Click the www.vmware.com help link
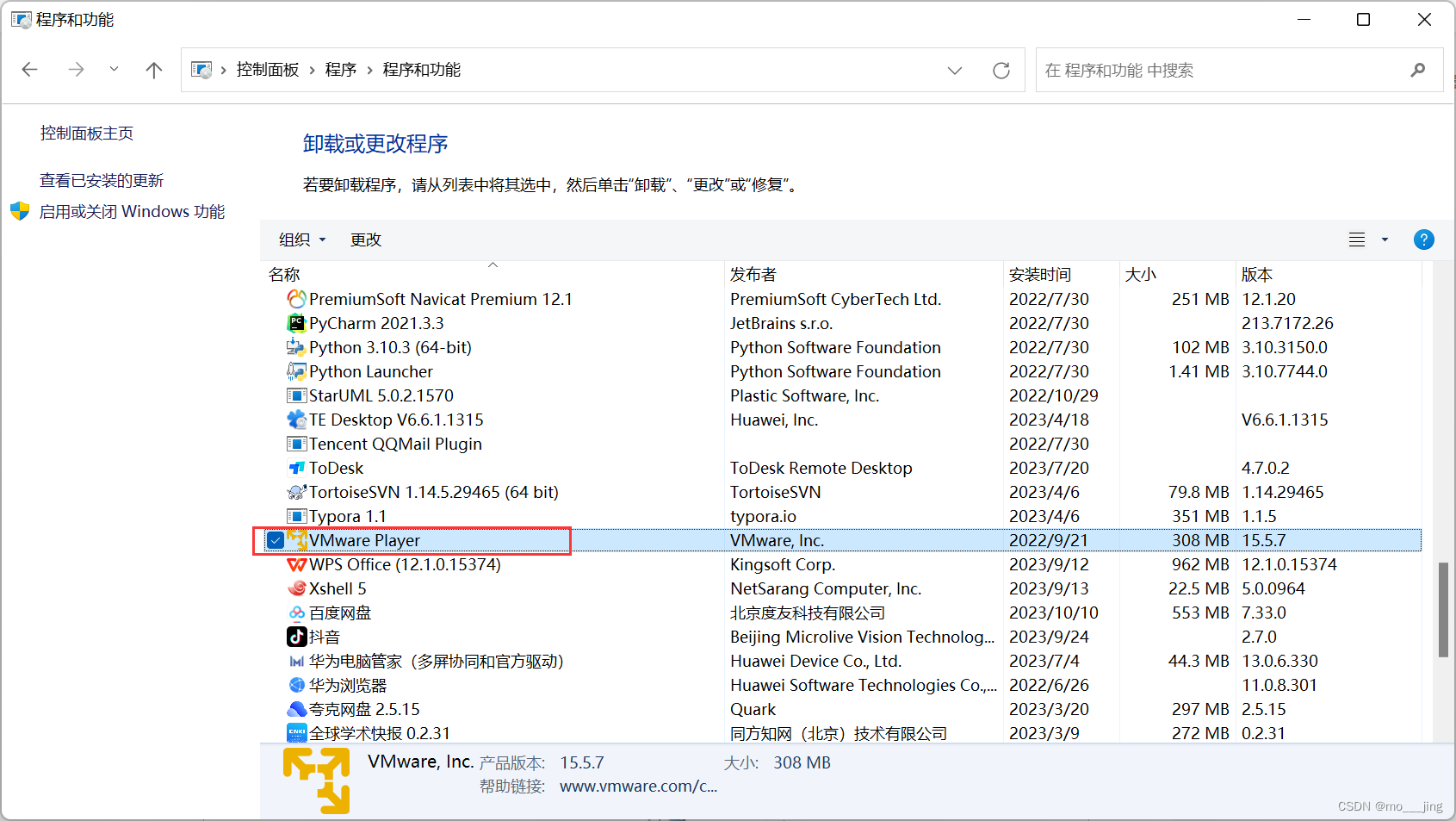Viewport: 1456px width, 821px height. [638, 786]
